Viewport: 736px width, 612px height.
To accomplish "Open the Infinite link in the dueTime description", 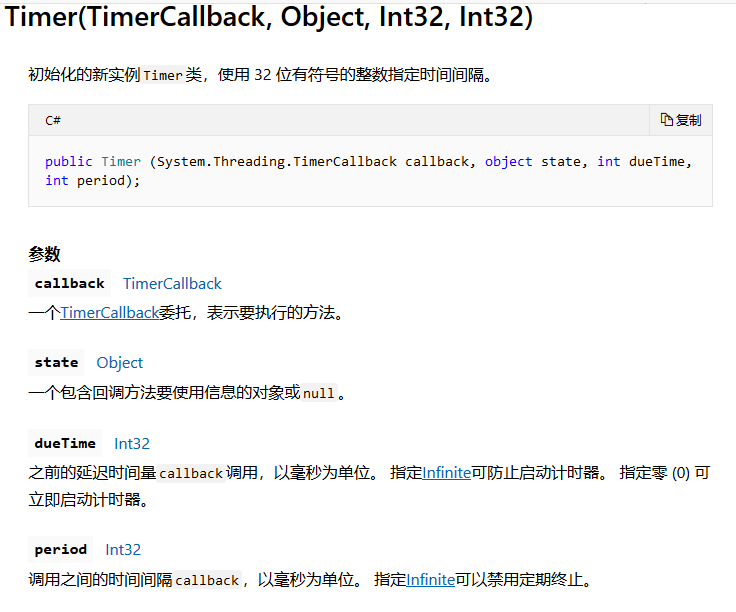I will pyautogui.click(x=446, y=472).
